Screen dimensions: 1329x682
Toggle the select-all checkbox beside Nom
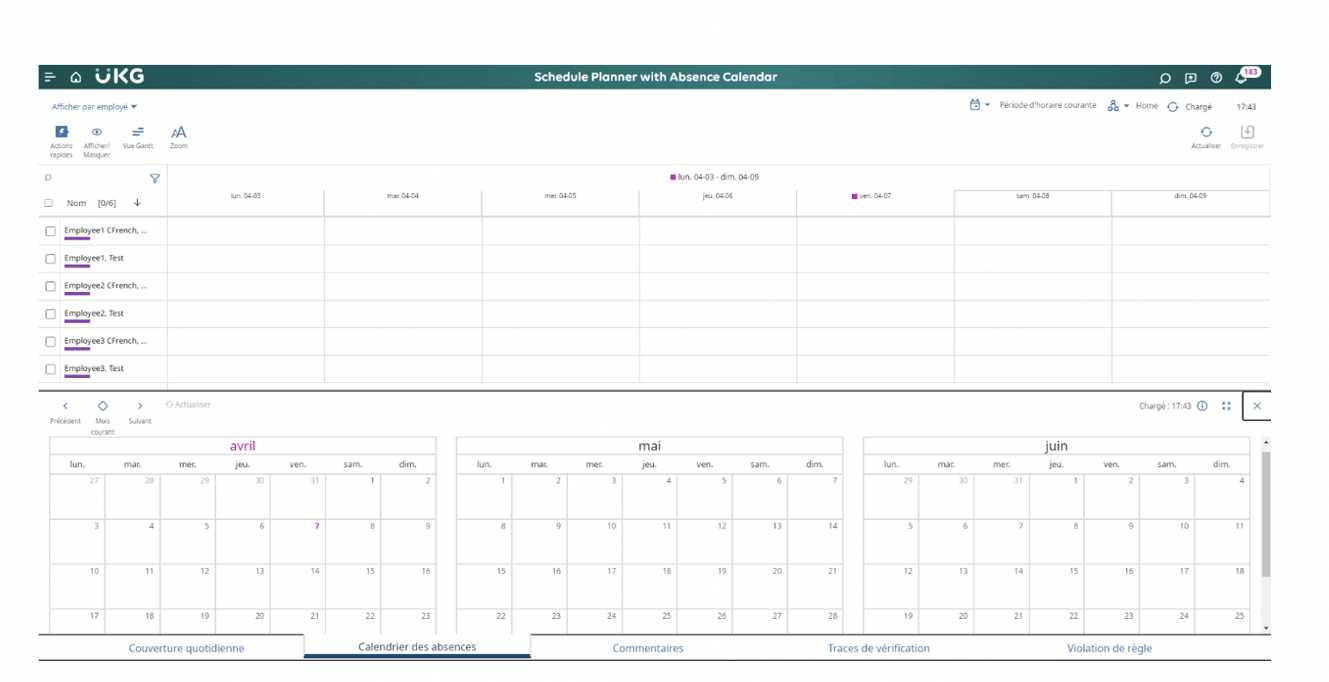pos(48,203)
